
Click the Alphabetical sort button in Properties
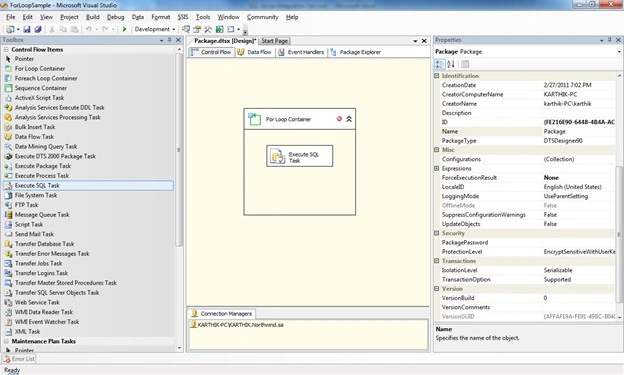[451, 64]
